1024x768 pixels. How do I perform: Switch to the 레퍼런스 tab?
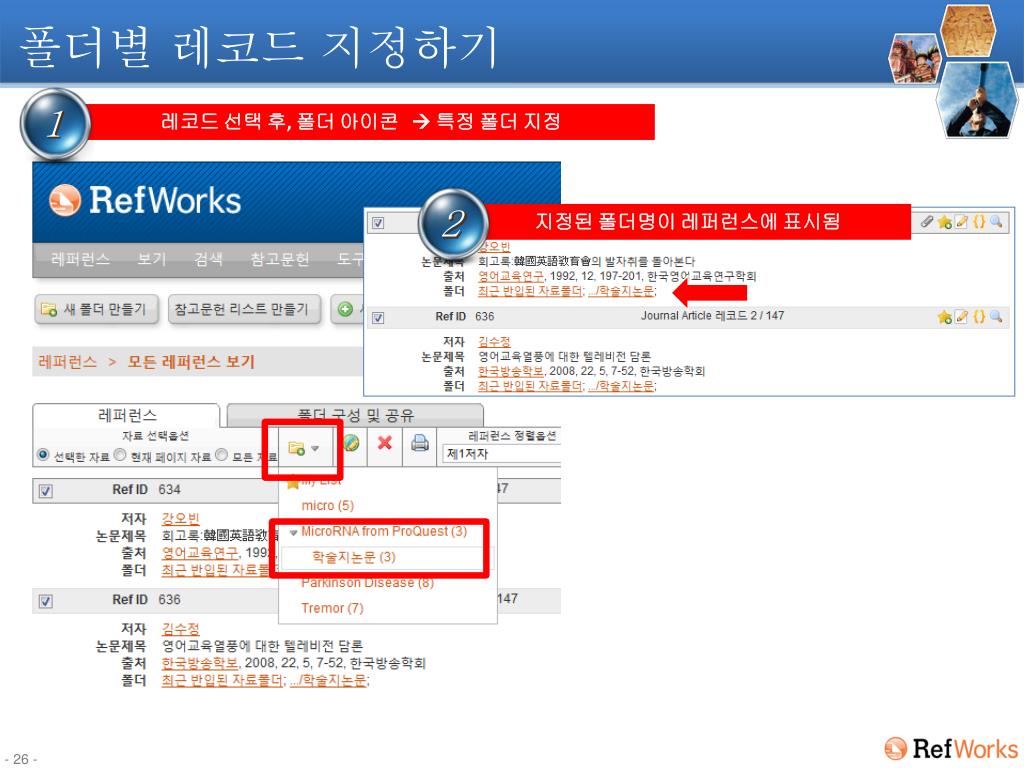tap(127, 415)
